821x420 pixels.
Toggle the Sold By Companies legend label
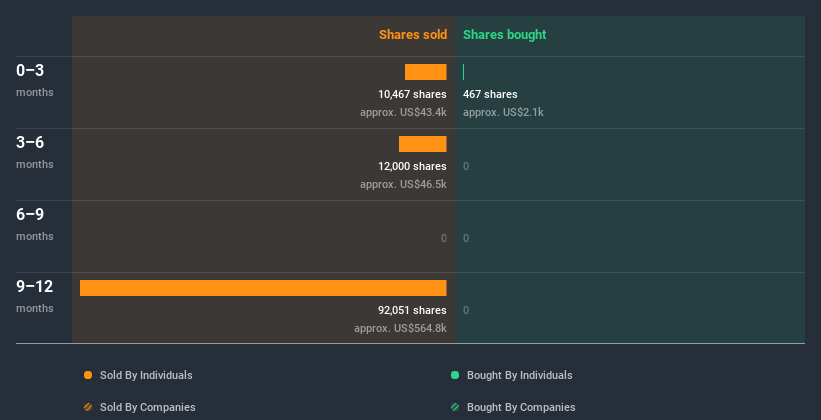(148, 407)
